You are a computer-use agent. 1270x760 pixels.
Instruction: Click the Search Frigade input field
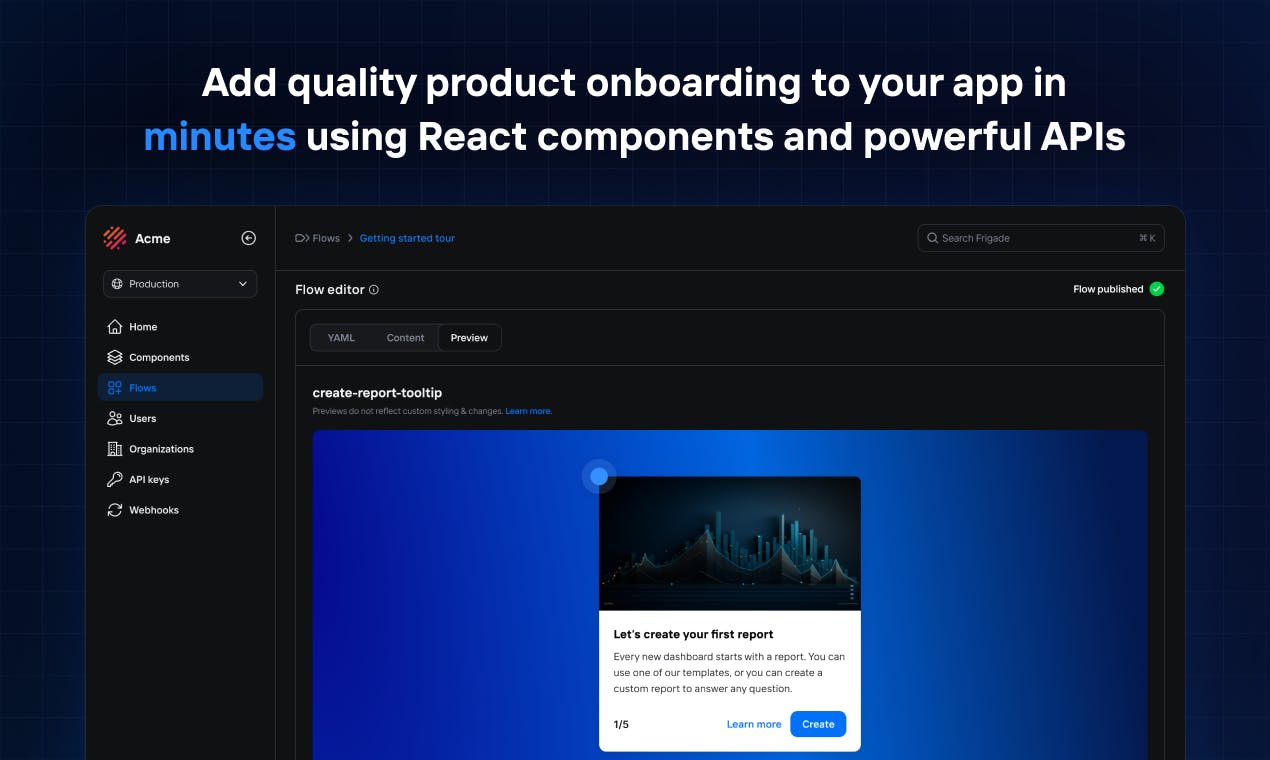(x=1041, y=238)
